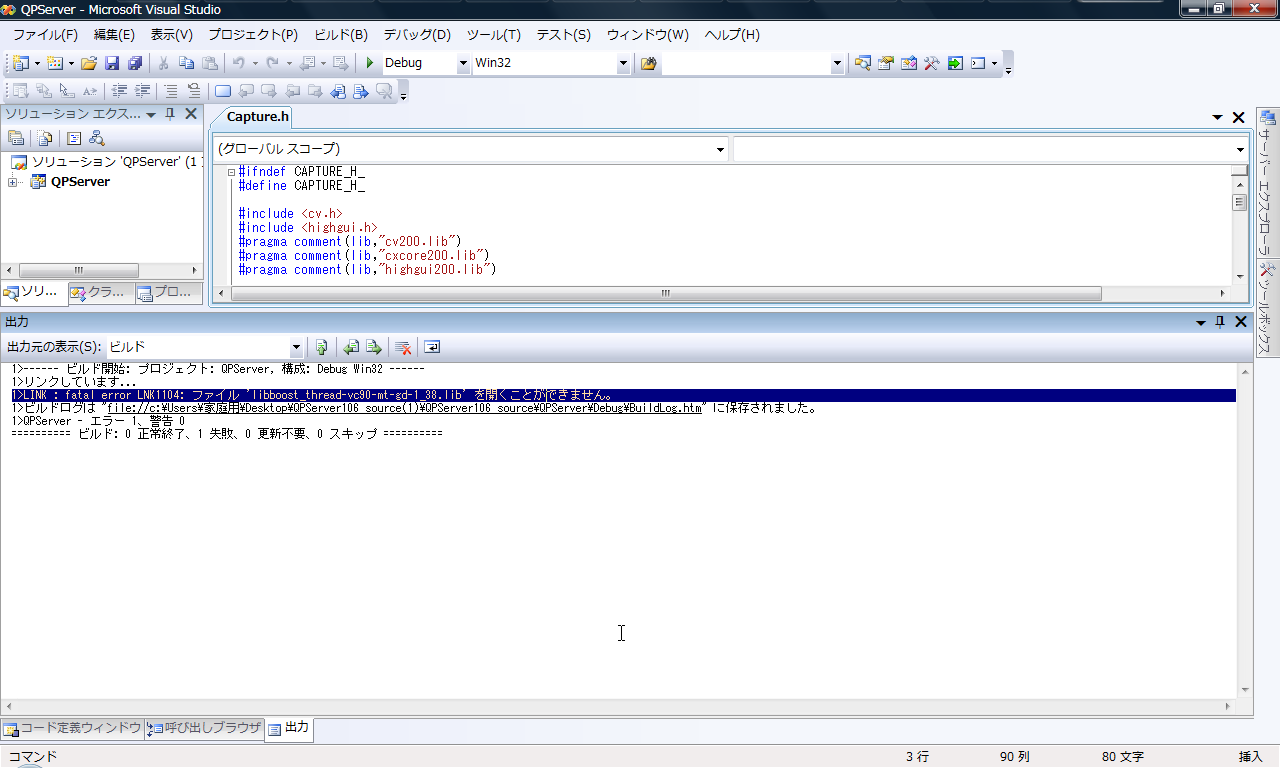Click the Open File folder icon
Image resolution: width=1280 pixels, height=768 pixels.
coord(89,63)
